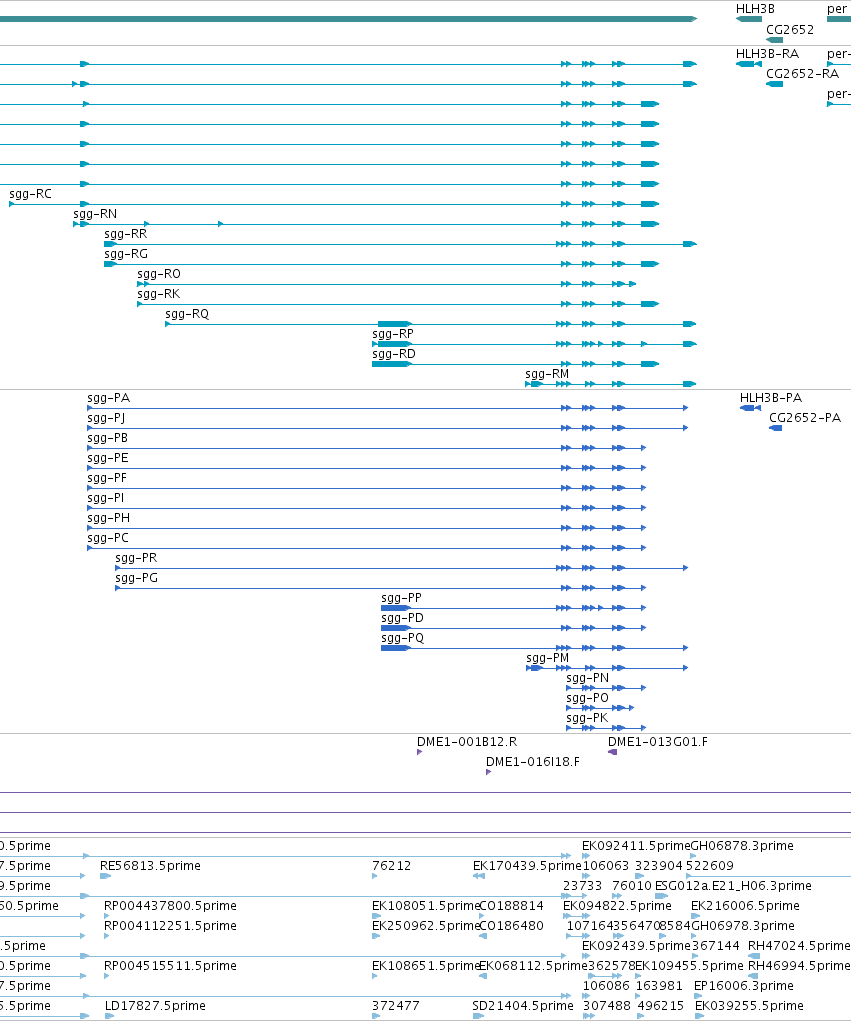Select the RP004112251.5prime EST label
Viewport: 851px width, 1021px height.
click(x=171, y=926)
